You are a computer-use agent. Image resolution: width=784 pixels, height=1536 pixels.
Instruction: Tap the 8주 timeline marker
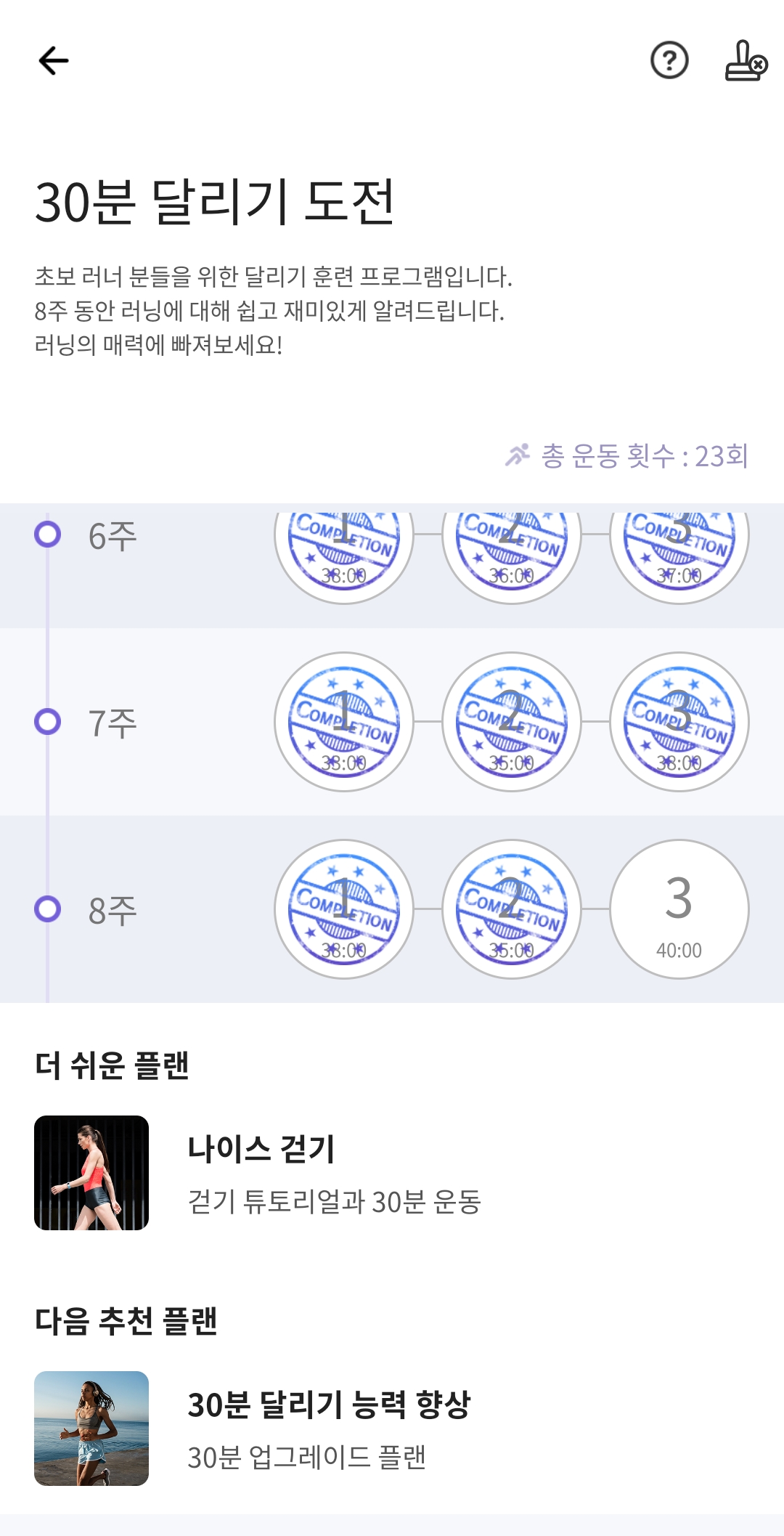click(48, 909)
